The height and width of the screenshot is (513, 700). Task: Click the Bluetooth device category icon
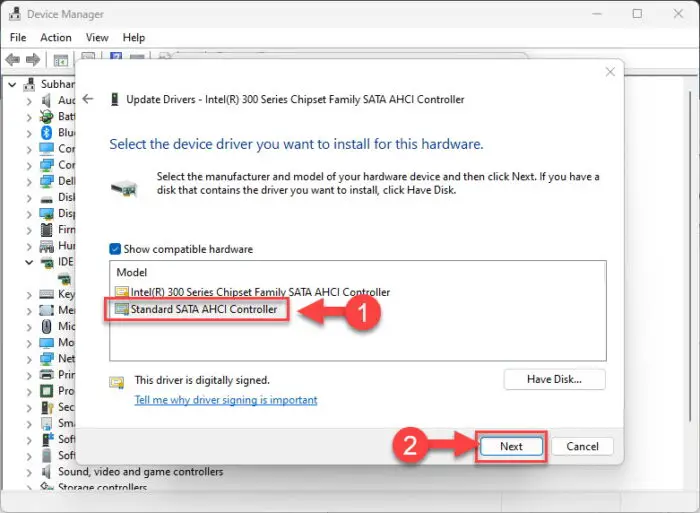[x=46, y=133]
